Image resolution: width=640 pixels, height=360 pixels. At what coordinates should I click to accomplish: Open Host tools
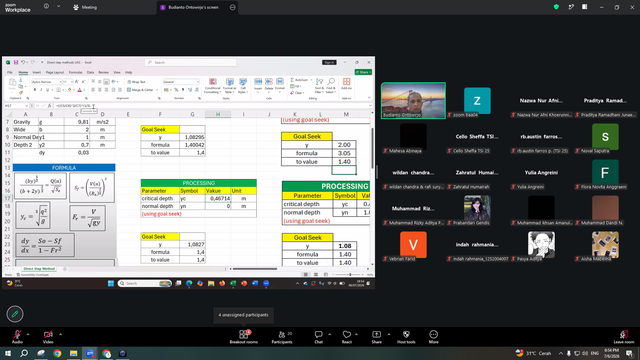406,337
